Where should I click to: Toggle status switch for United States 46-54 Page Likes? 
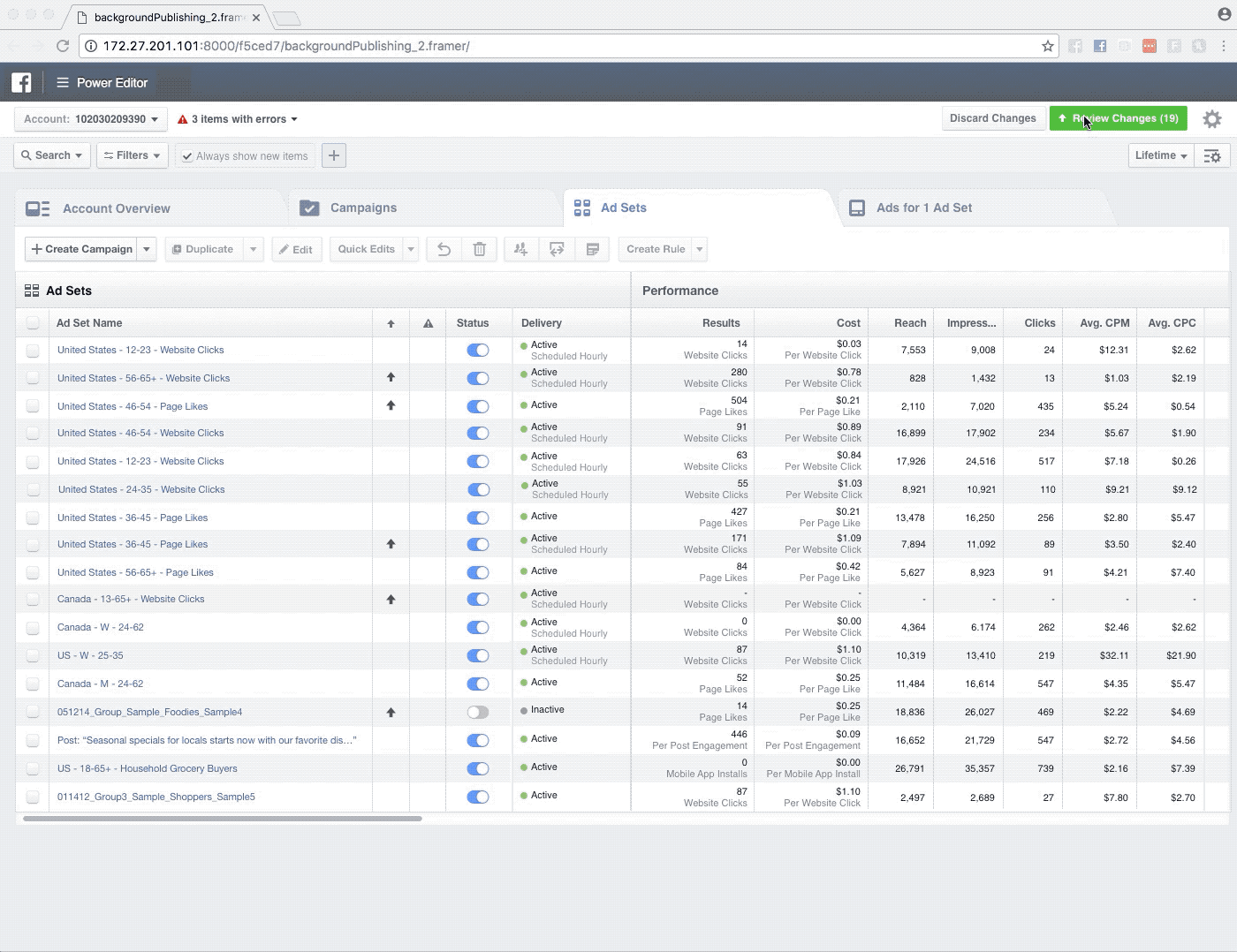point(478,406)
